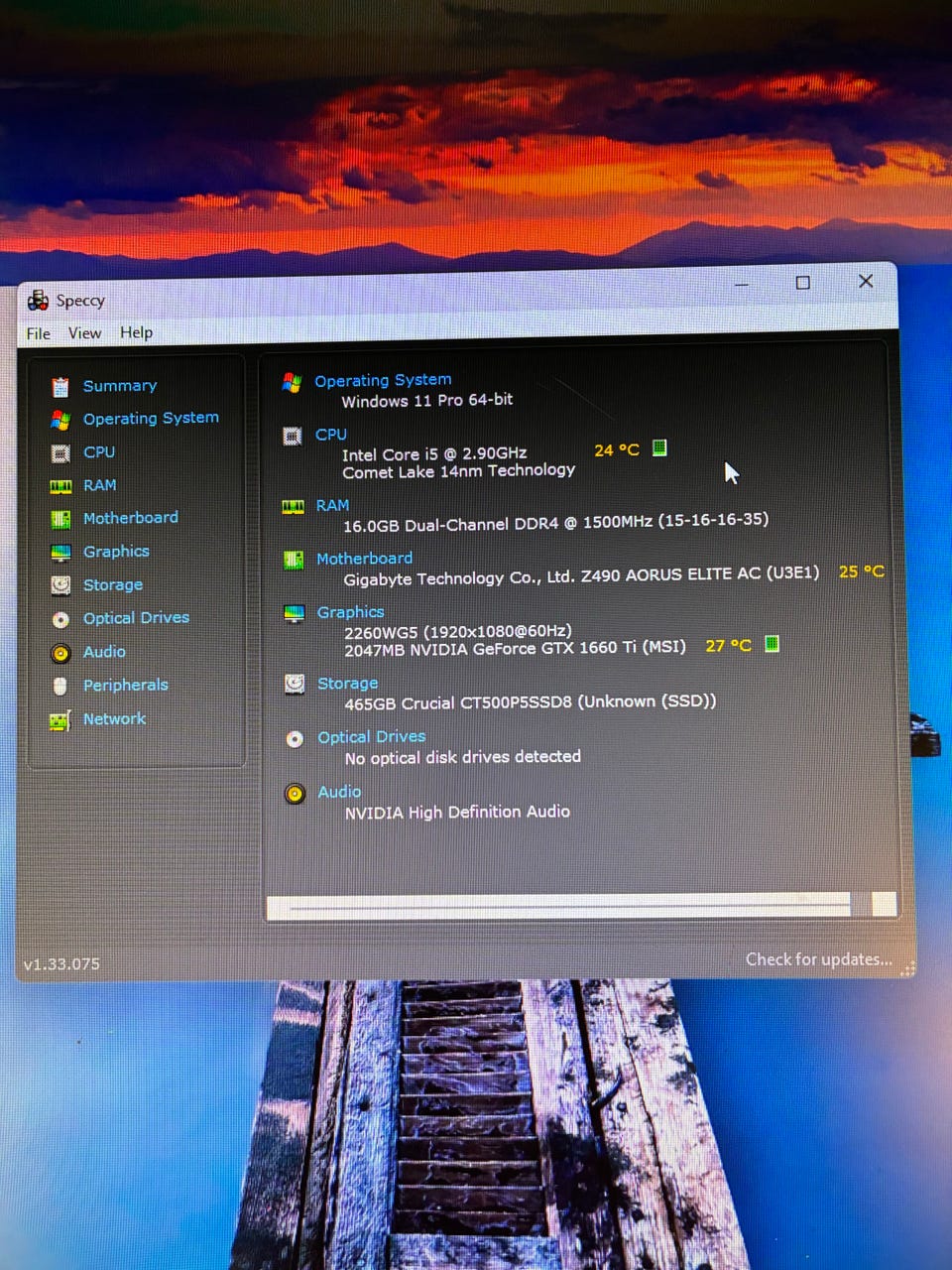
Task: Click the Speccy app icon in title bar
Action: (38, 300)
